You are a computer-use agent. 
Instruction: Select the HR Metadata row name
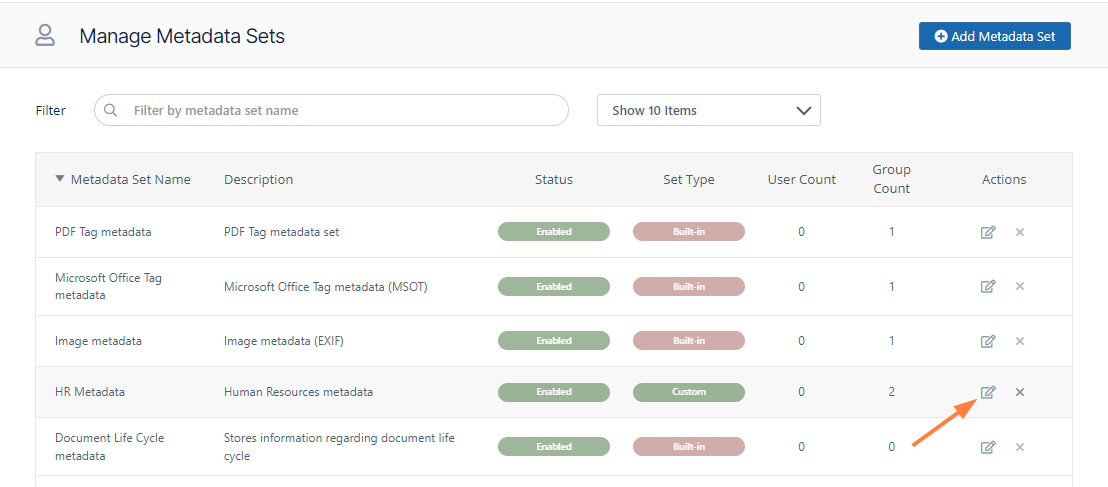(90, 392)
